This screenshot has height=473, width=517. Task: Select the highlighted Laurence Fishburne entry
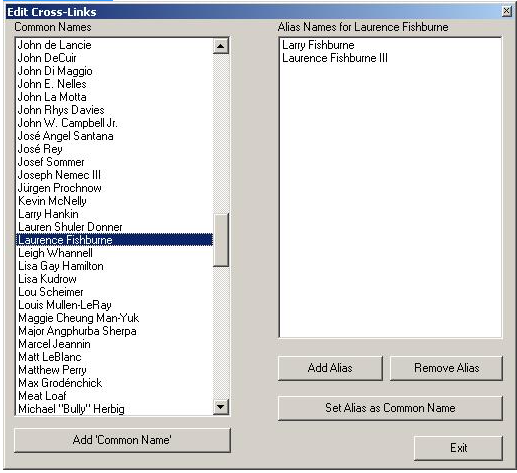tap(114, 240)
